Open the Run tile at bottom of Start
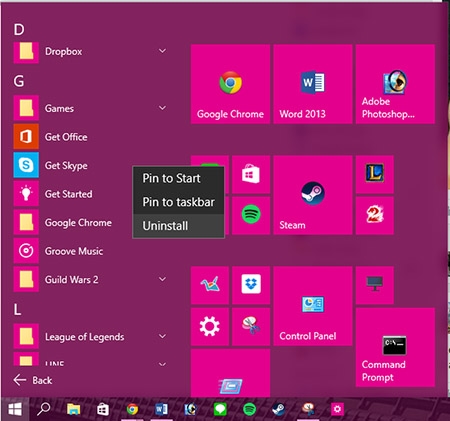This screenshot has height=421, width=450. (230, 373)
